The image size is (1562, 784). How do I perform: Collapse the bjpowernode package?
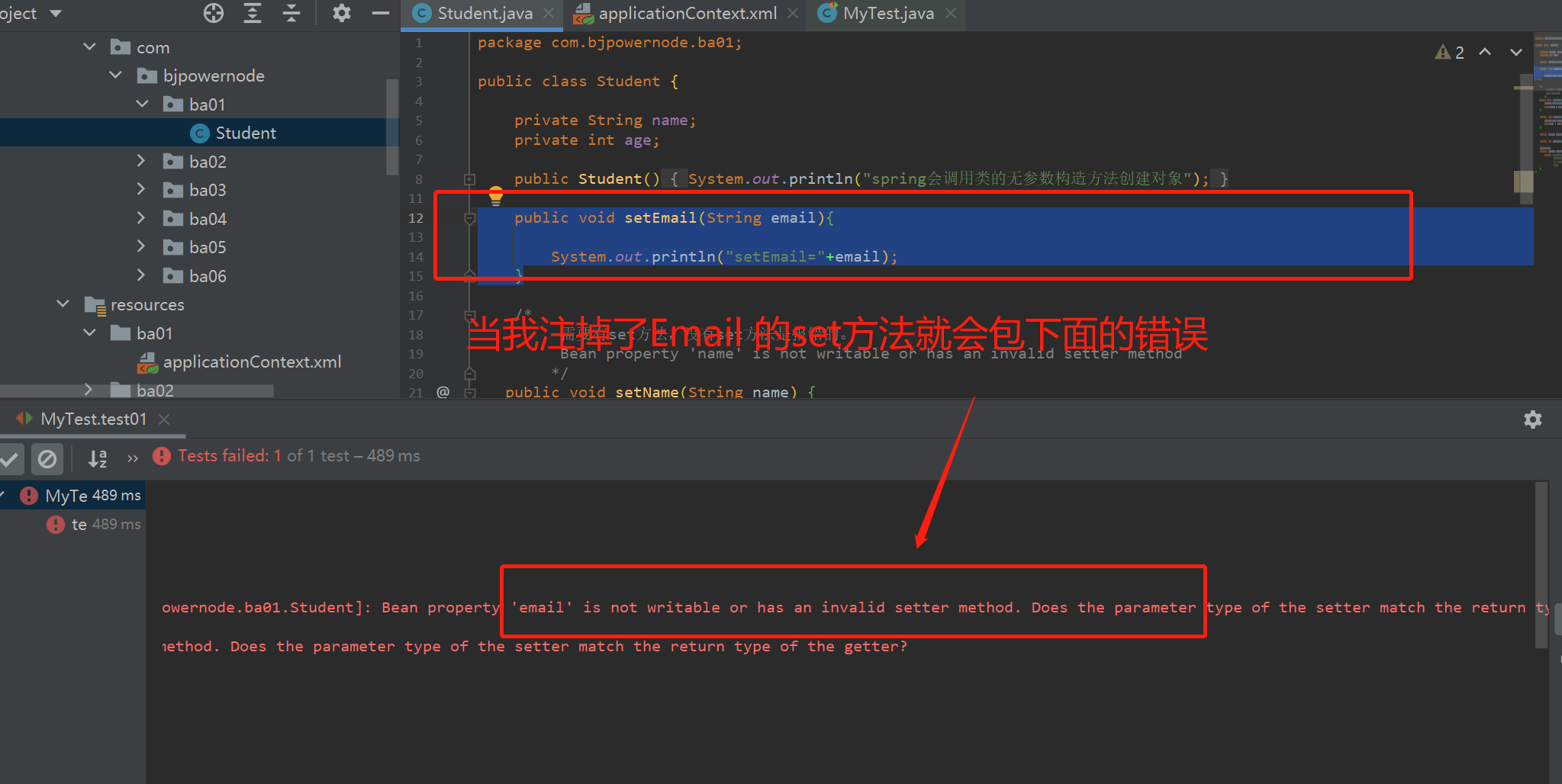point(116,76)
